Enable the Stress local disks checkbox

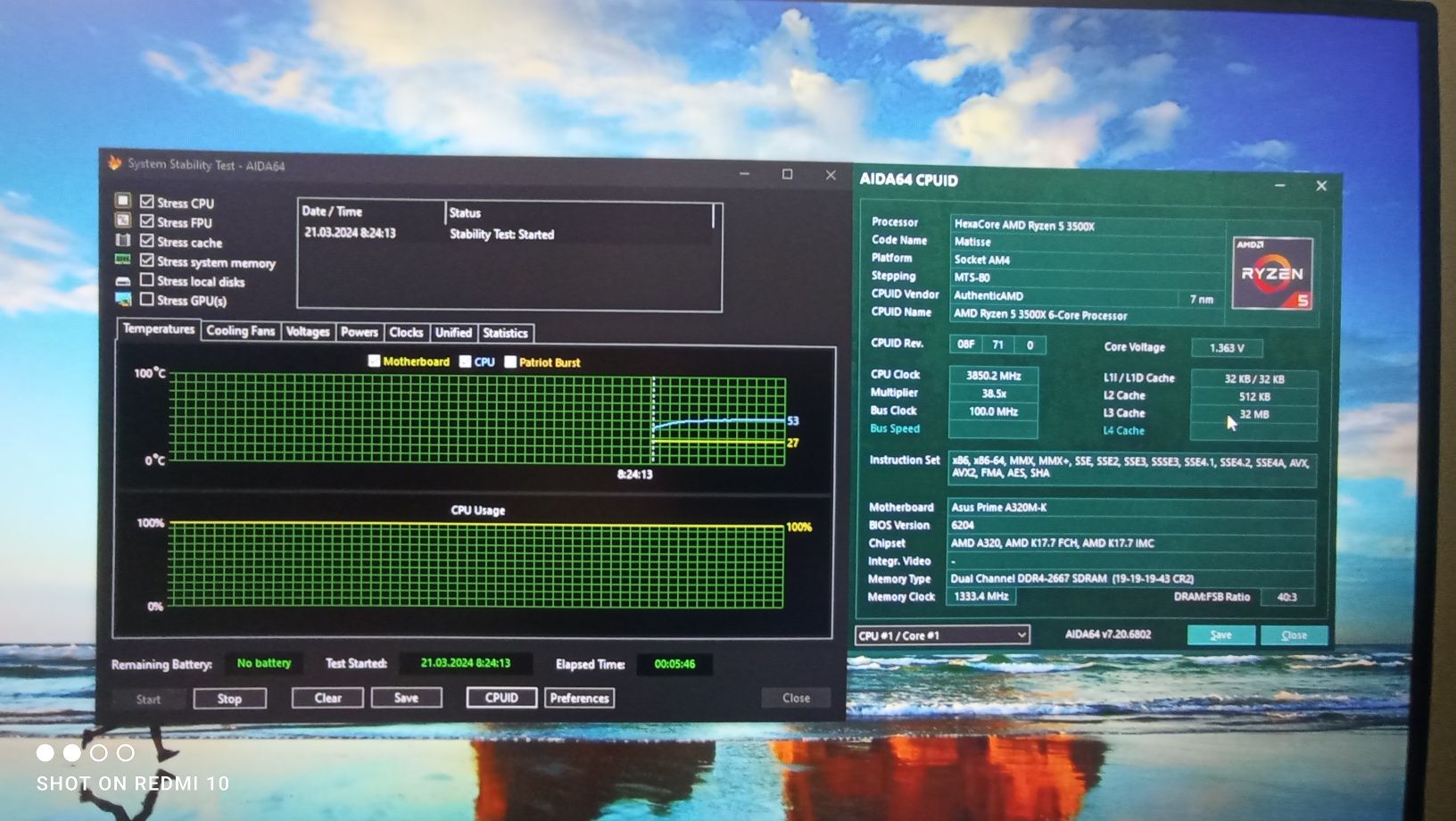pos(147,280)
